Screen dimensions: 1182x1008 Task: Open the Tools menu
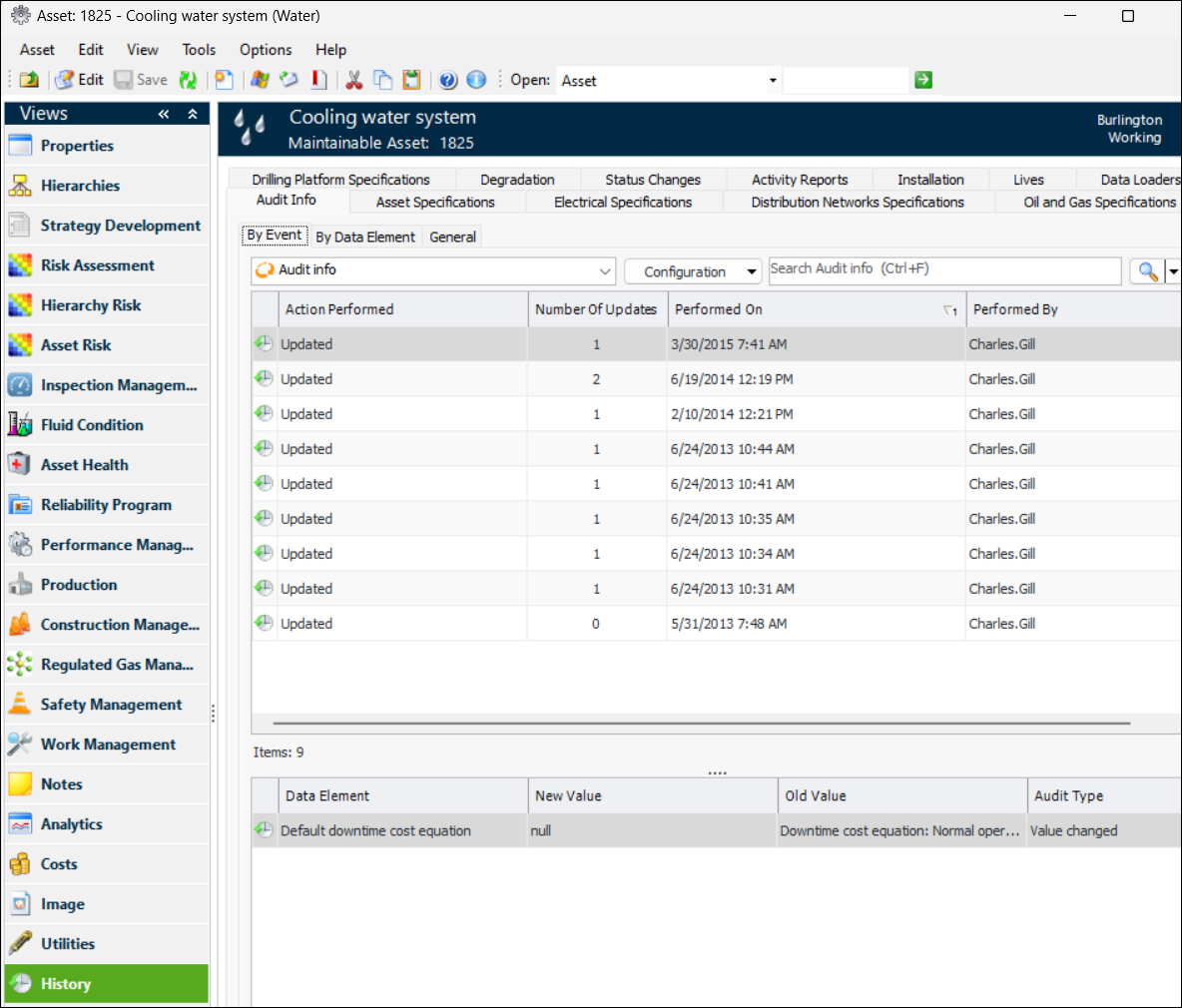click(x=199, y=50)
